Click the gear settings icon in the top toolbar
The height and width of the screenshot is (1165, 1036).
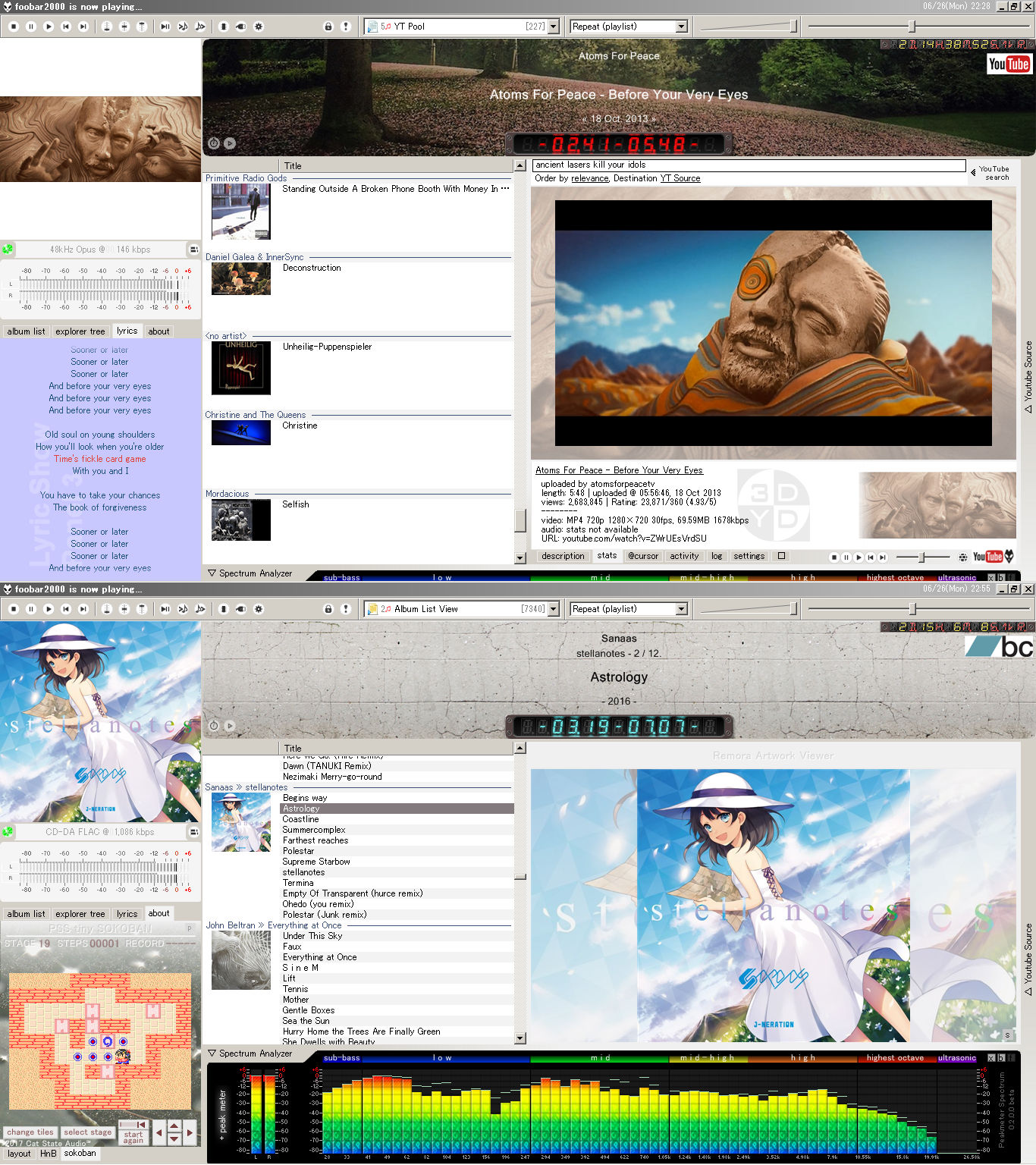pos(259,27)
